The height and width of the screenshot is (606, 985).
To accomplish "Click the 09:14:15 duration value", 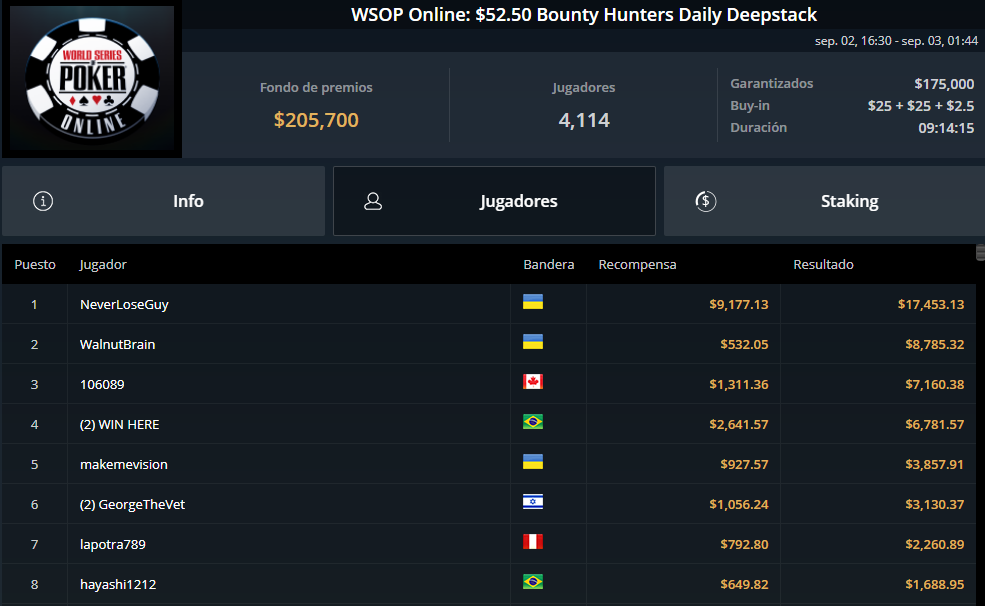I will coord(946,128).
